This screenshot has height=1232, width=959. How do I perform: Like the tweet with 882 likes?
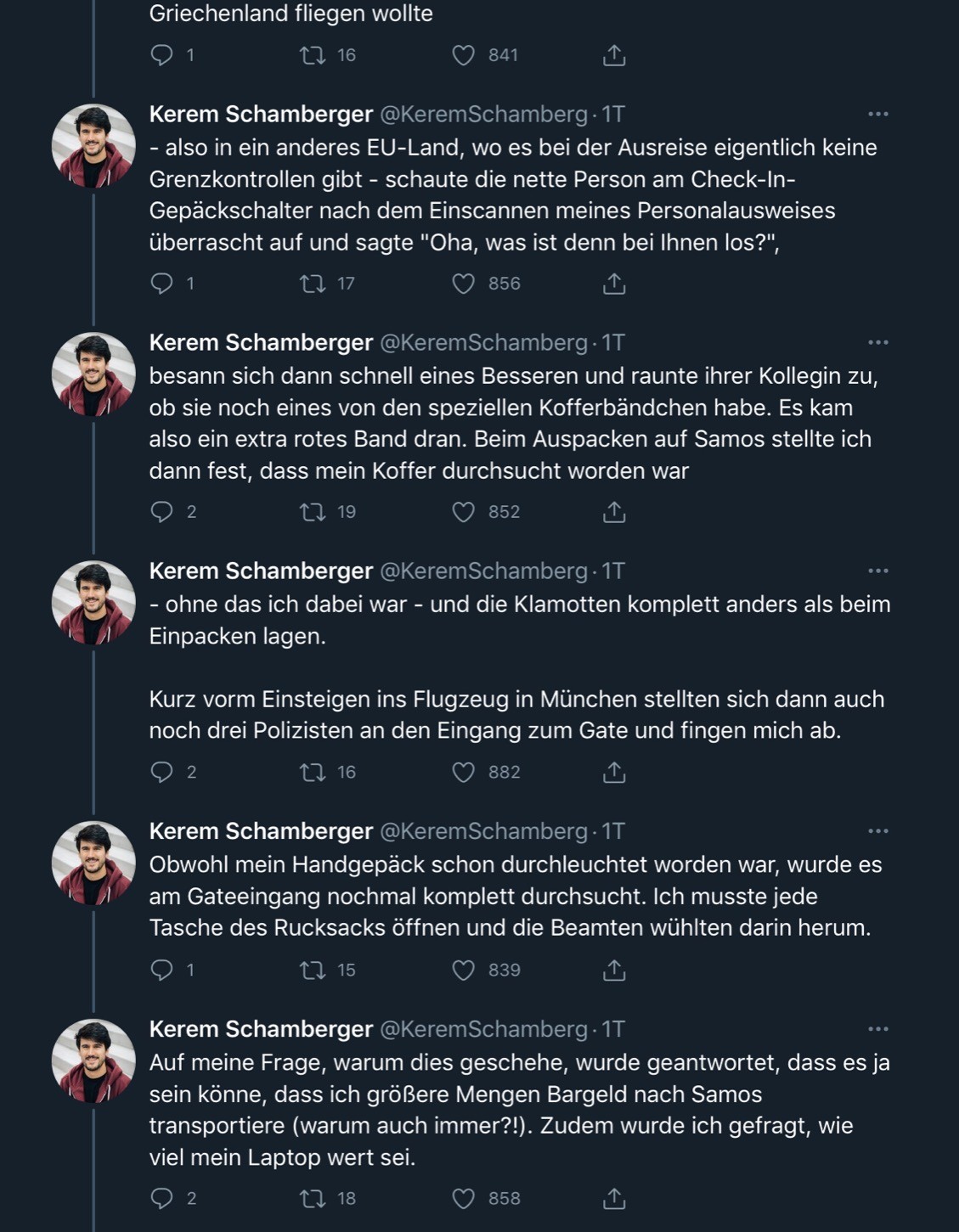point(463,772)
